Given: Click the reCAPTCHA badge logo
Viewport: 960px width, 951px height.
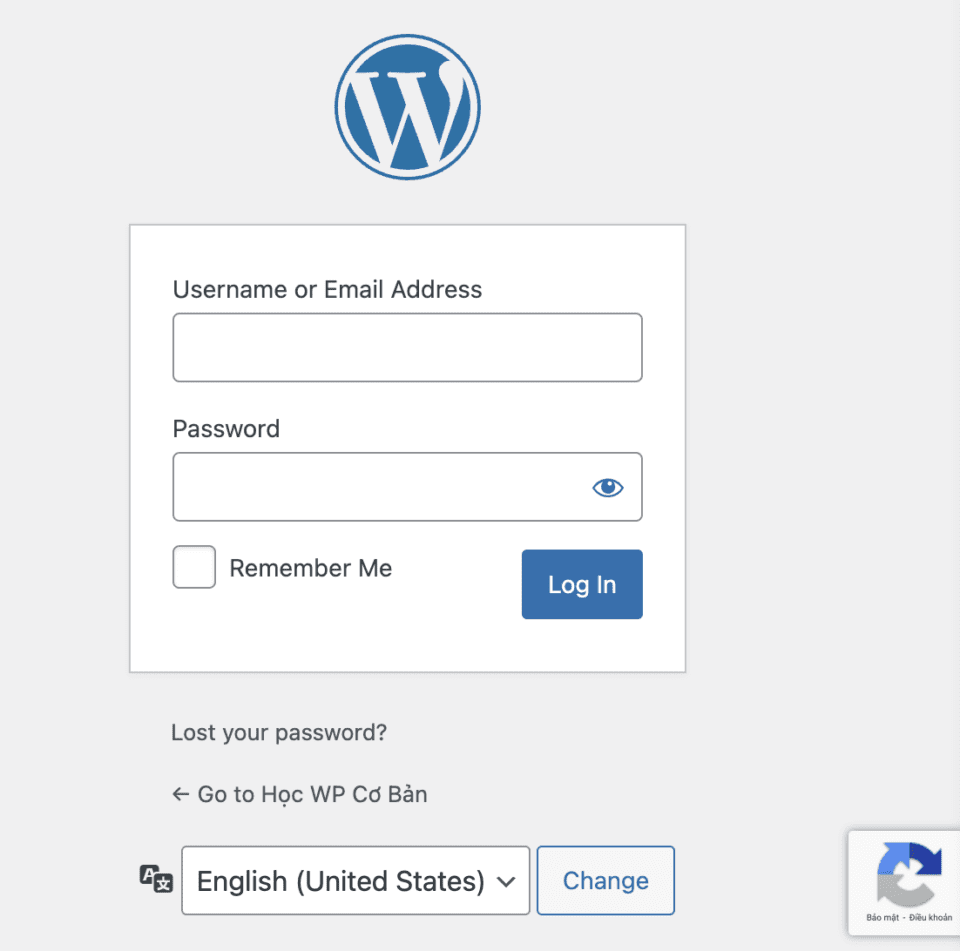Looking at the screenshot, I should tap(909, 872).
